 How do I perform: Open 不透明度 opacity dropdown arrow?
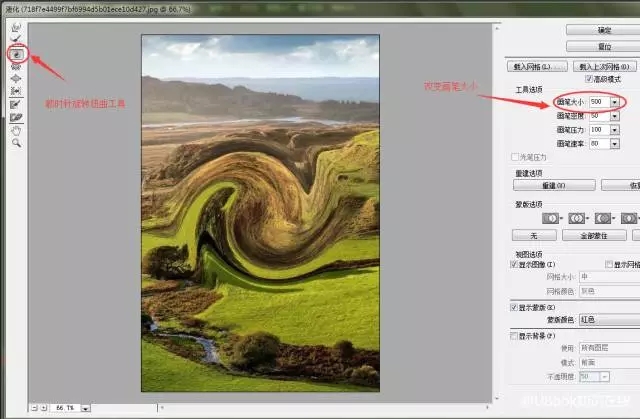pyautogui.click(x=604, y=377)
